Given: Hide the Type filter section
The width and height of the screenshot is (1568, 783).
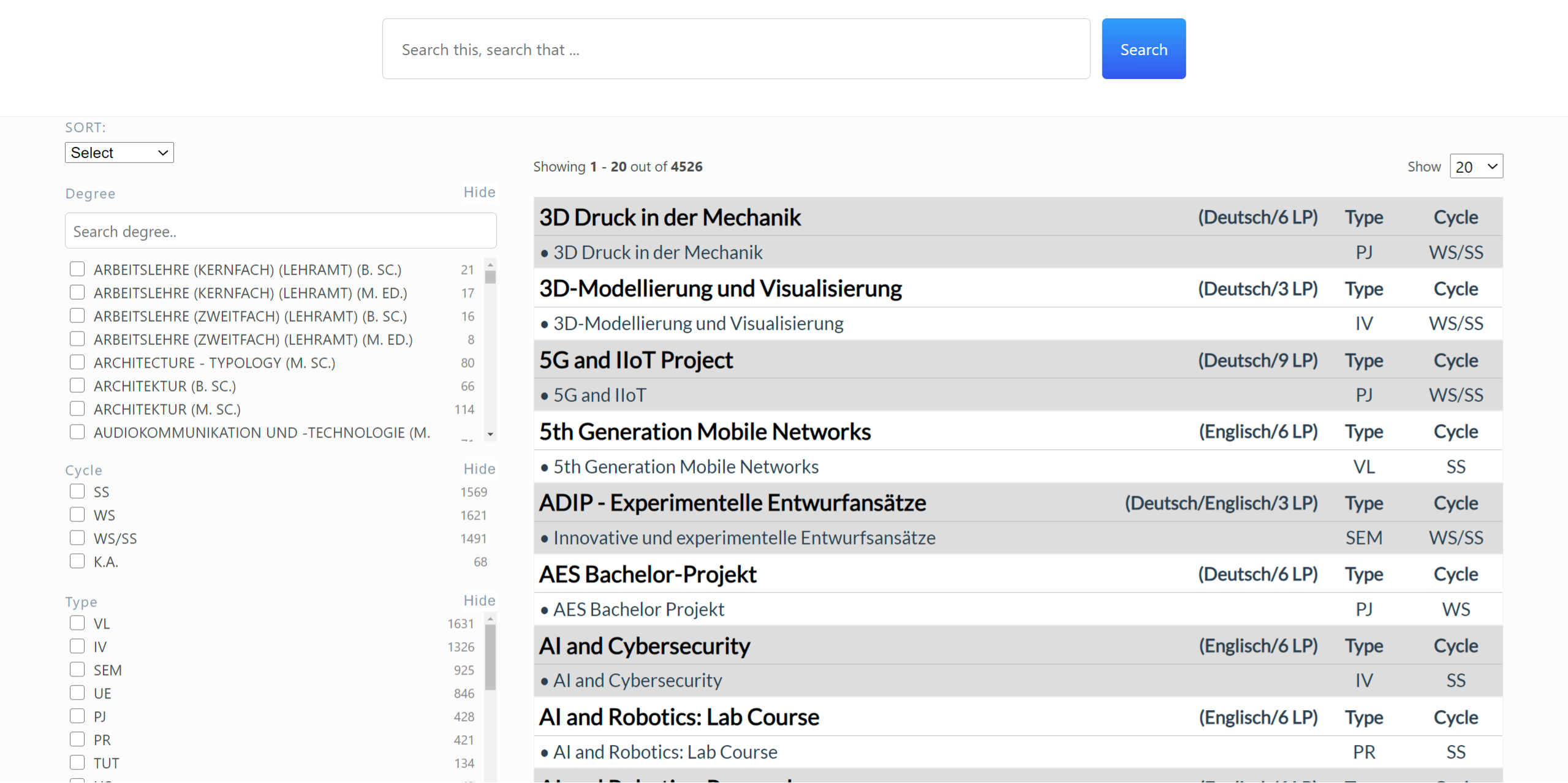Looking at the screenshot, I should (479, 601).
